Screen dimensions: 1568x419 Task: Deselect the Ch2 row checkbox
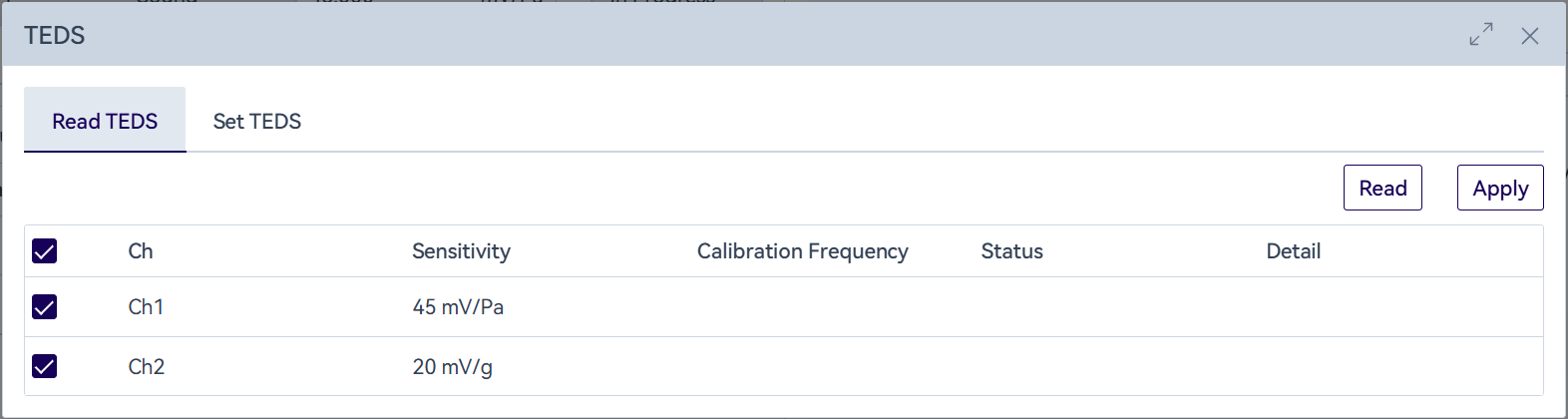45,366
